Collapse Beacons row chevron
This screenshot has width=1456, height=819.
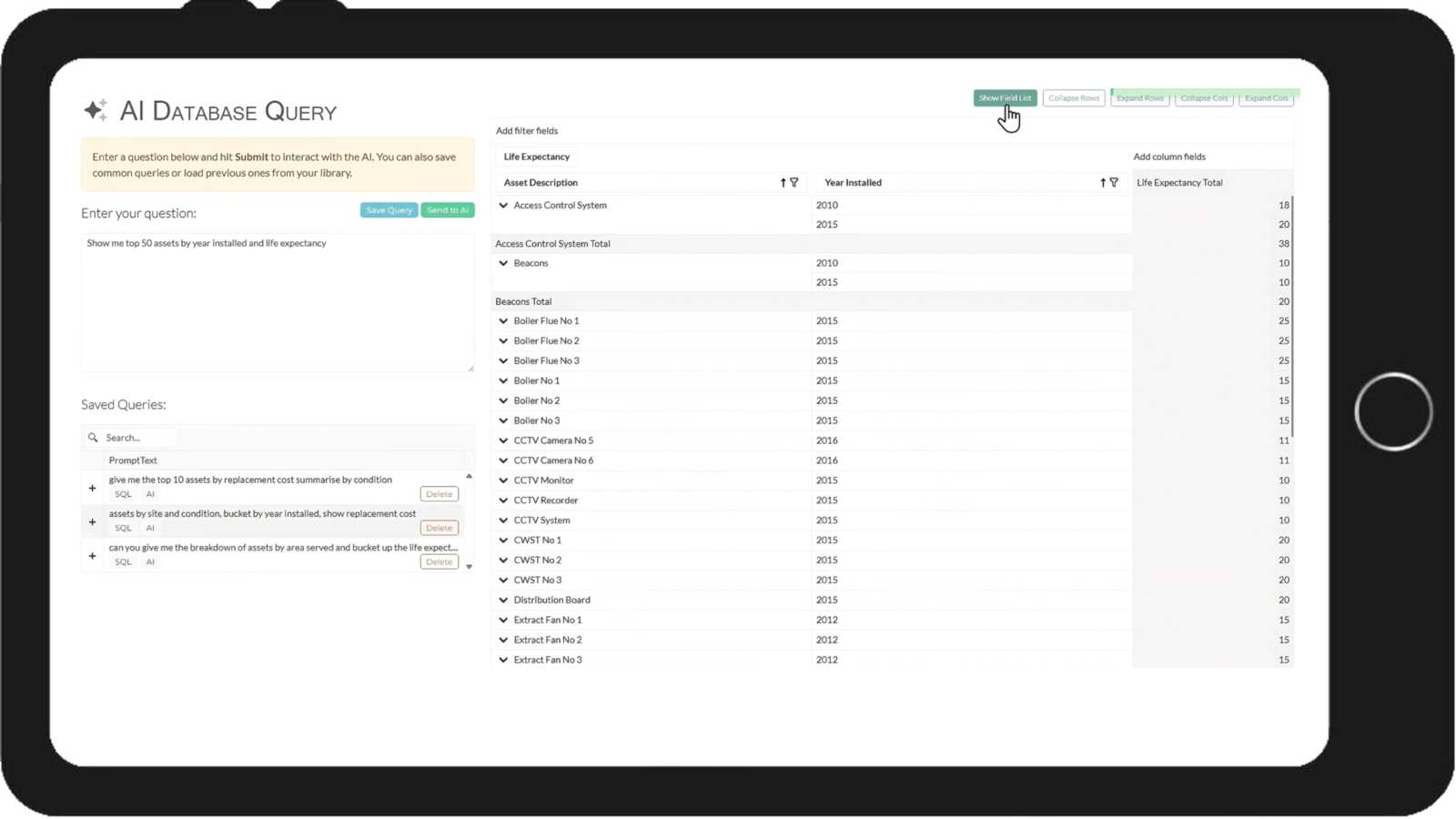click(x=503, y=263)
